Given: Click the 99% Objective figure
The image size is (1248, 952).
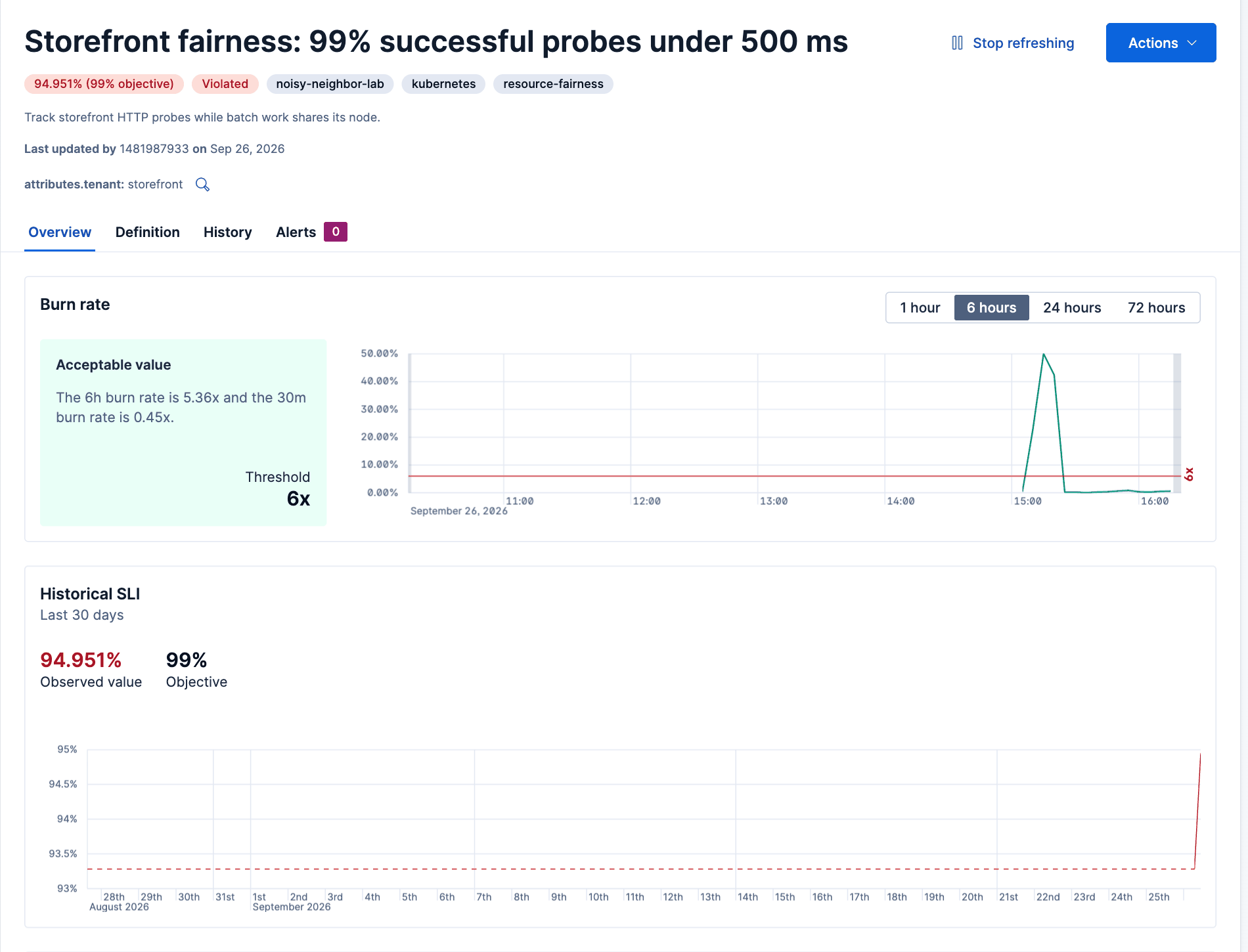Looking at the screenshot, I should [x=187, y=660].
